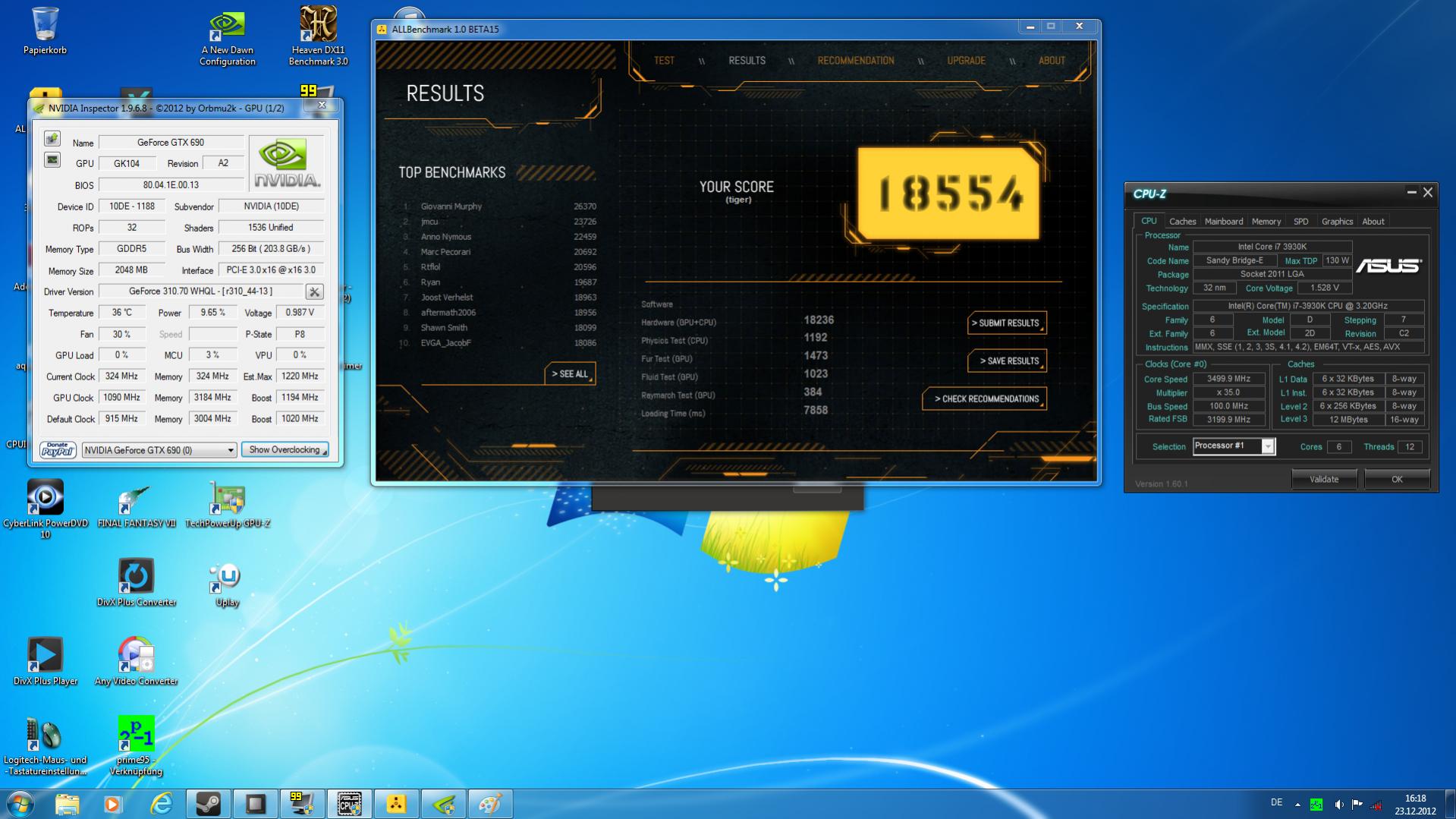Click the SAVE RESULTS button
This screenshot has height=819, width=1456.
coord(1006,361)
